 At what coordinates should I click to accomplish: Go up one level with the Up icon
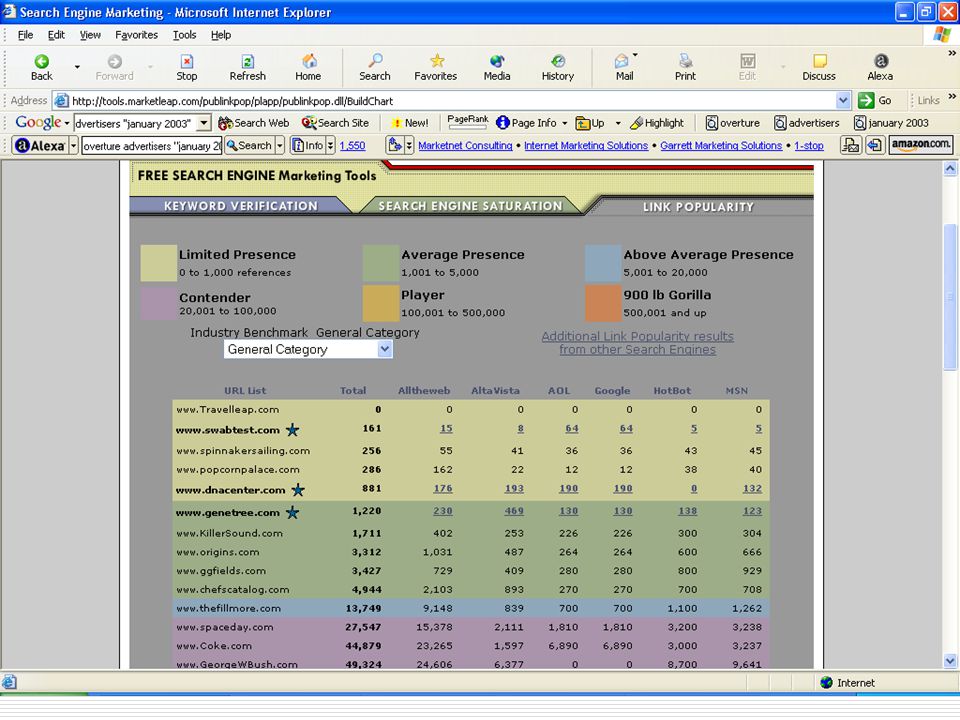(x=582, y=123)
